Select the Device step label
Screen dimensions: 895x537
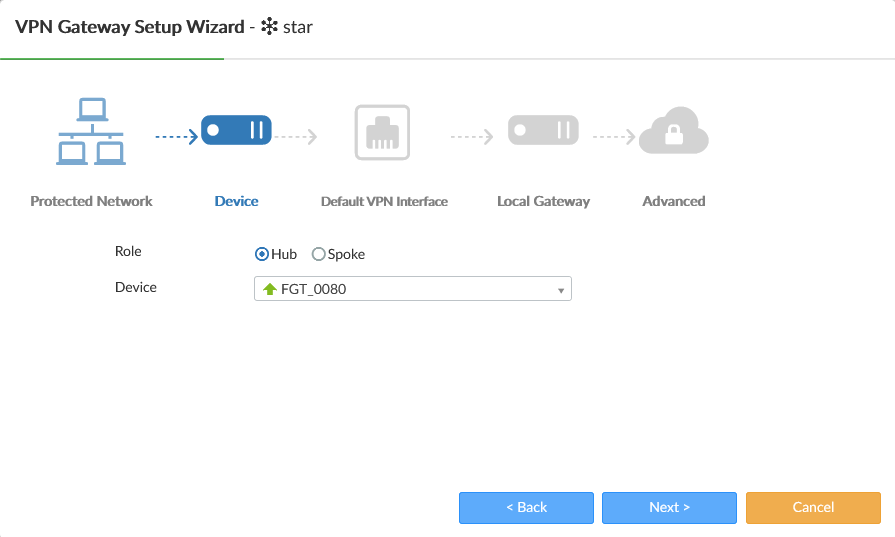[236, 201]
